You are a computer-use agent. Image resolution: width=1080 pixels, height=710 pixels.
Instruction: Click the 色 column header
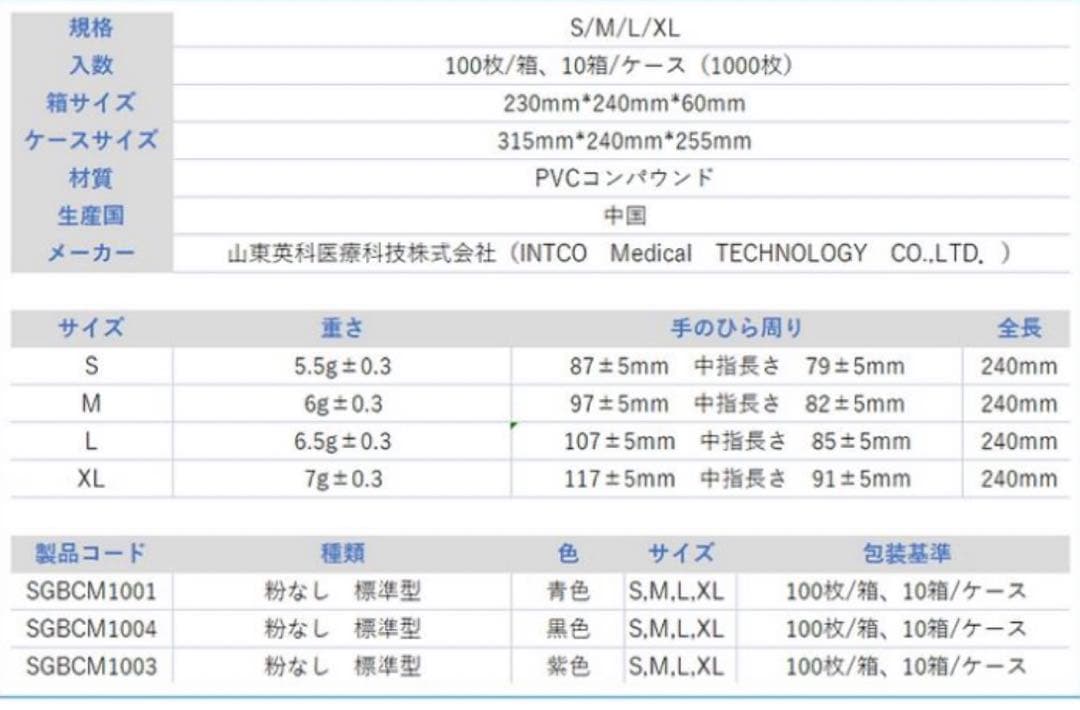coord(568,553)
